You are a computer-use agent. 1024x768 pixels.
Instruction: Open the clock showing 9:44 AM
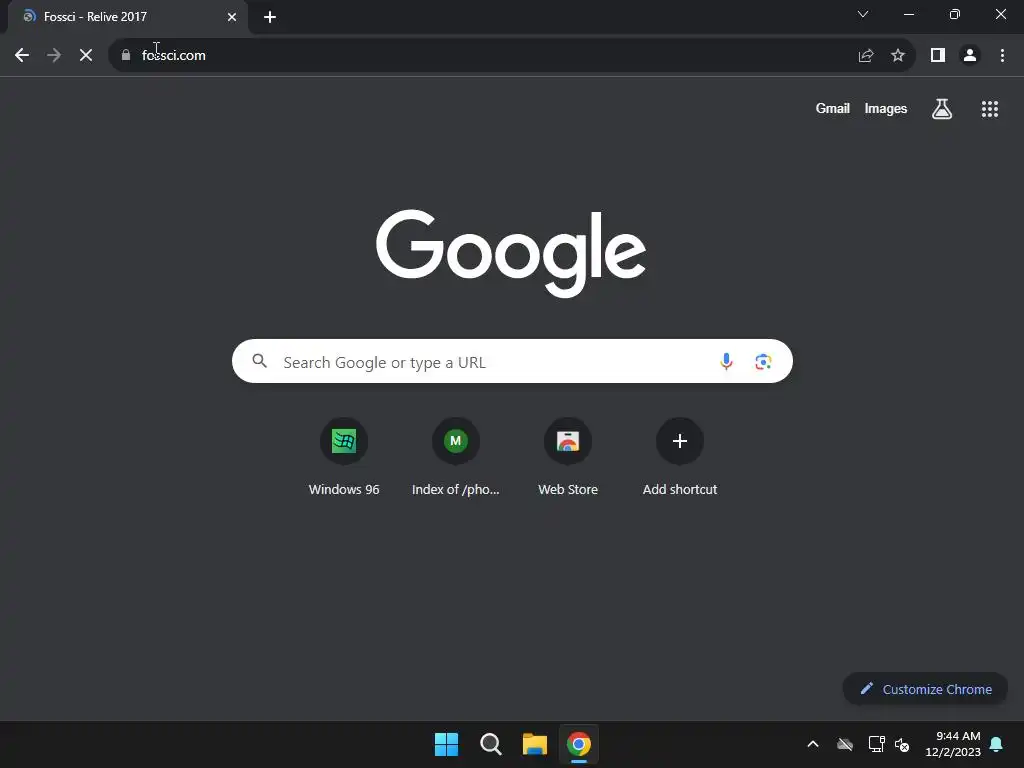[x=953, y=744]
